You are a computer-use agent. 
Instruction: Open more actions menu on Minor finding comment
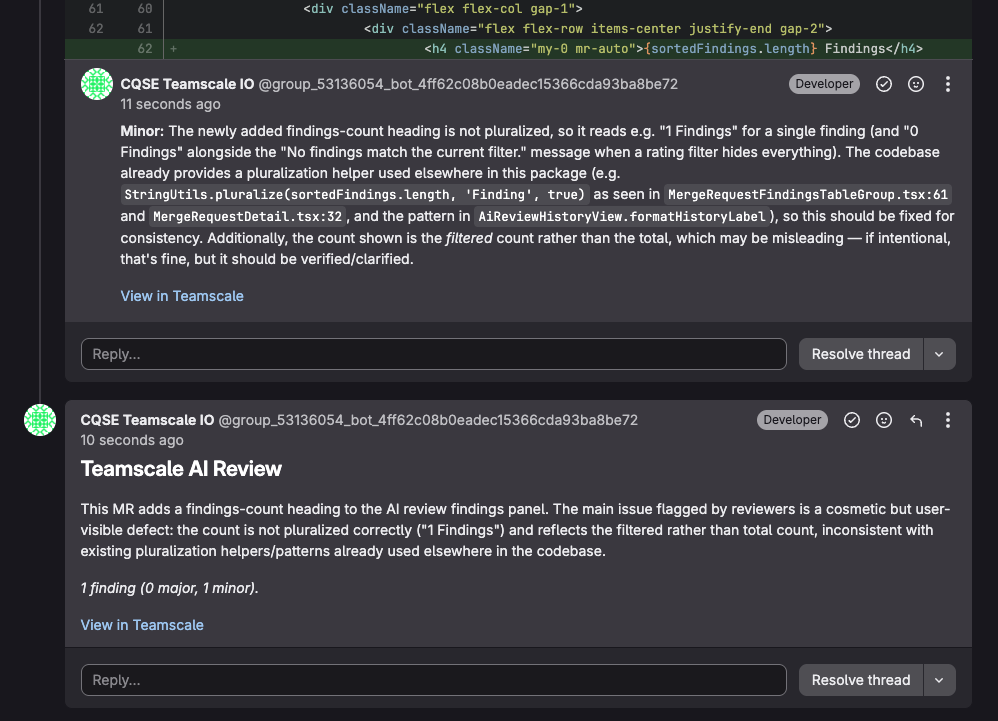coord(948,84)
